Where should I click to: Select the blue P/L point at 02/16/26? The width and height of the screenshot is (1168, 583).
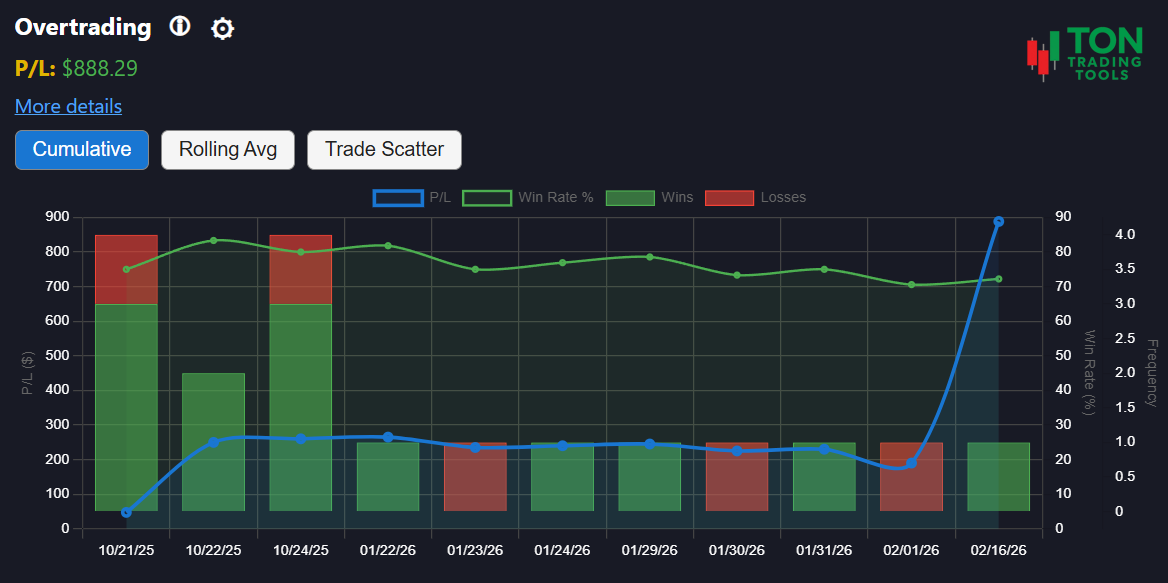pyautogui.click(x=997, y=219)
